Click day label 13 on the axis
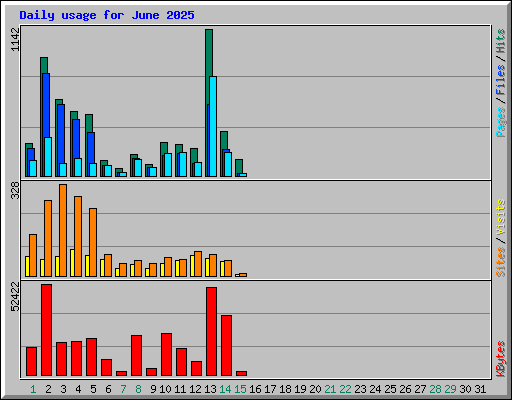The width and height of the screenshot is (512, 400). point(210,389)
